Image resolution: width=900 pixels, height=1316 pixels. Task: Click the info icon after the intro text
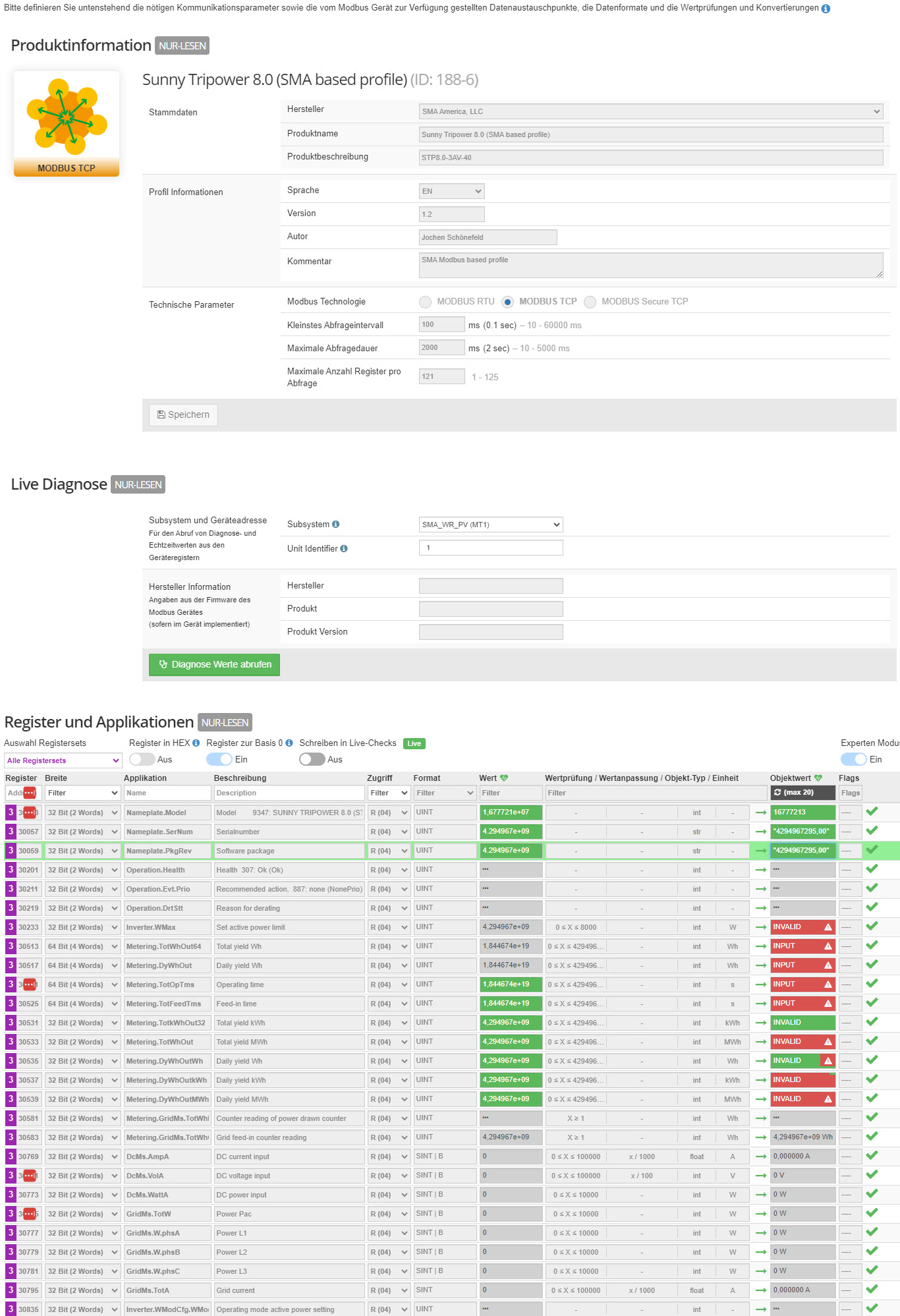pyautogui.click(x=826, y=9)
